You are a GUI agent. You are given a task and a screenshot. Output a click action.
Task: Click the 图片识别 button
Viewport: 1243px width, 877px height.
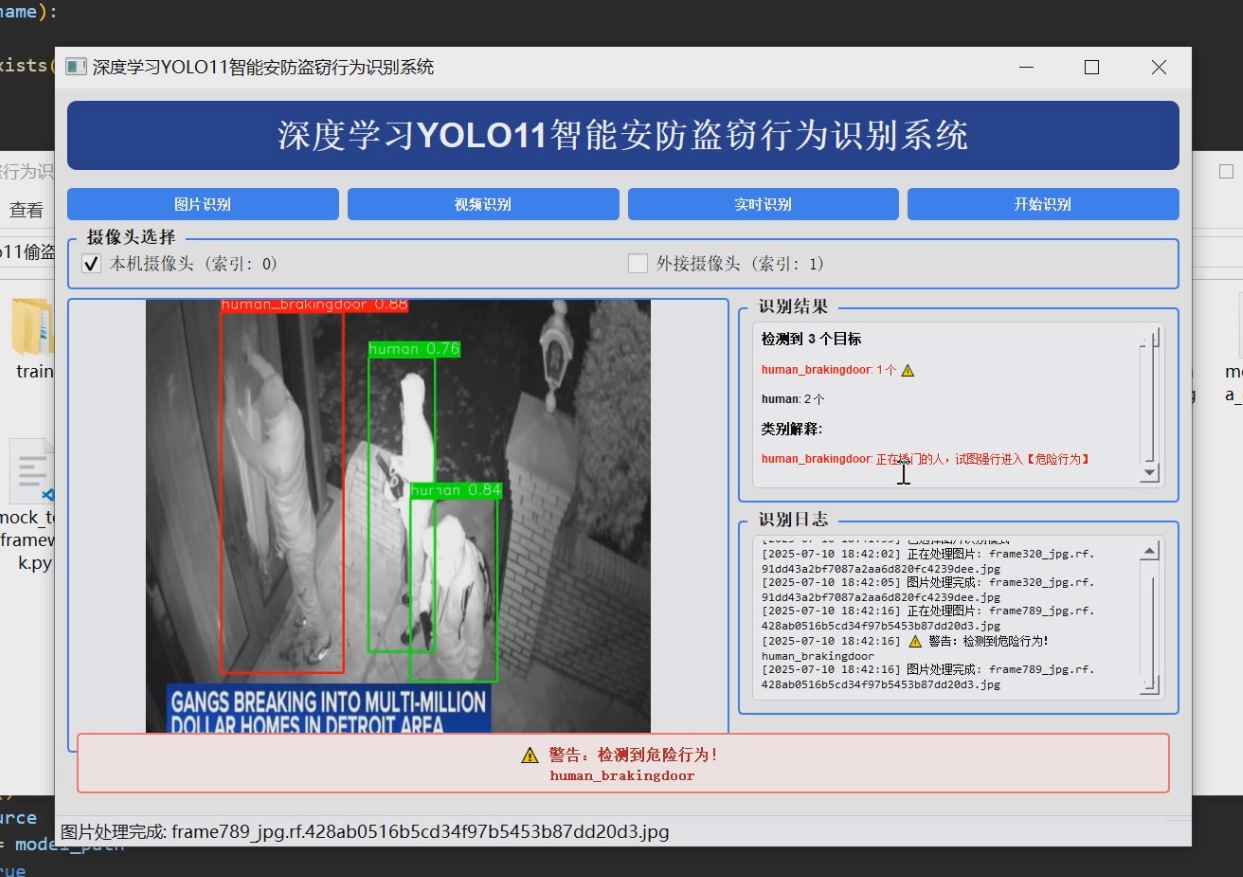point(203,204)
